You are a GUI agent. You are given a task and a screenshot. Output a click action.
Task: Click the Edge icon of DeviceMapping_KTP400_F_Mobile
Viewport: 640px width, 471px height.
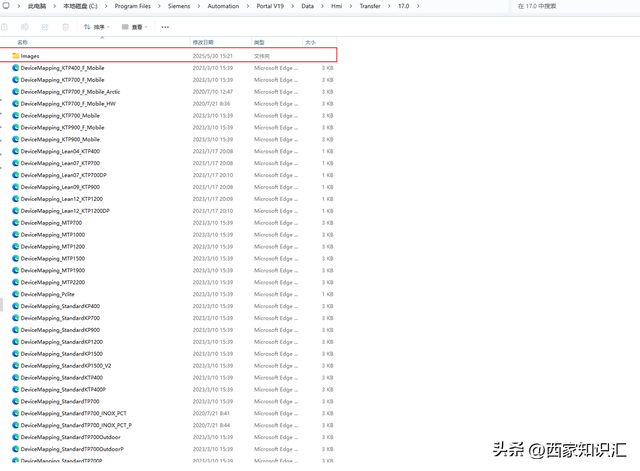click(16, 68)
